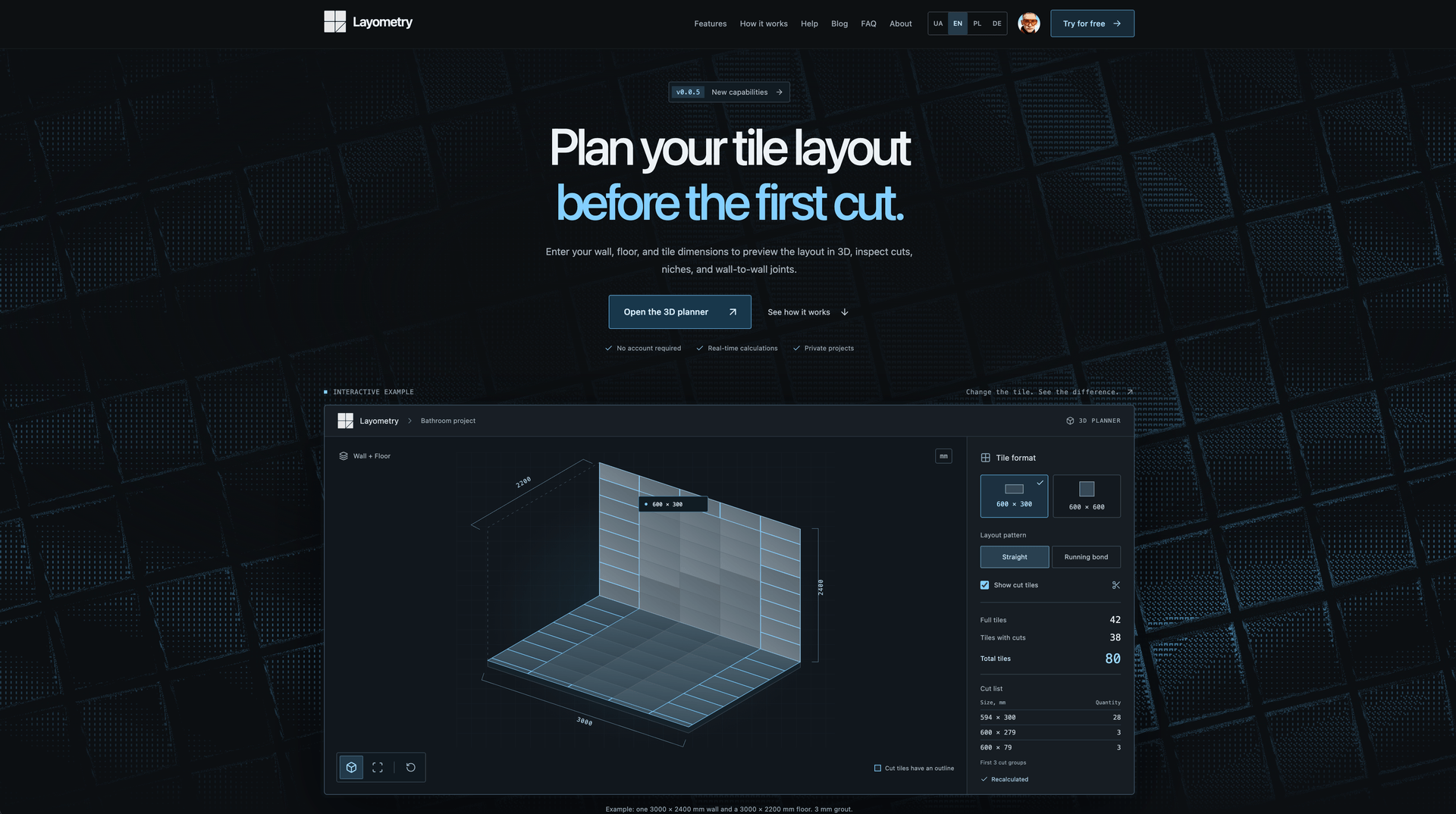Select the 3D cube view tool

pos(351,767)
